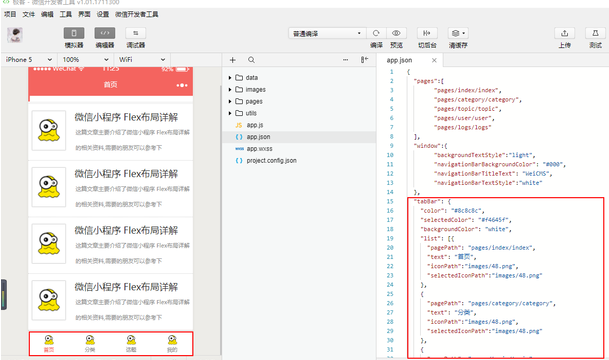This screenshot has height=360, width=609.
Task: Open the 项目 menu
Action: pos(10,14)
